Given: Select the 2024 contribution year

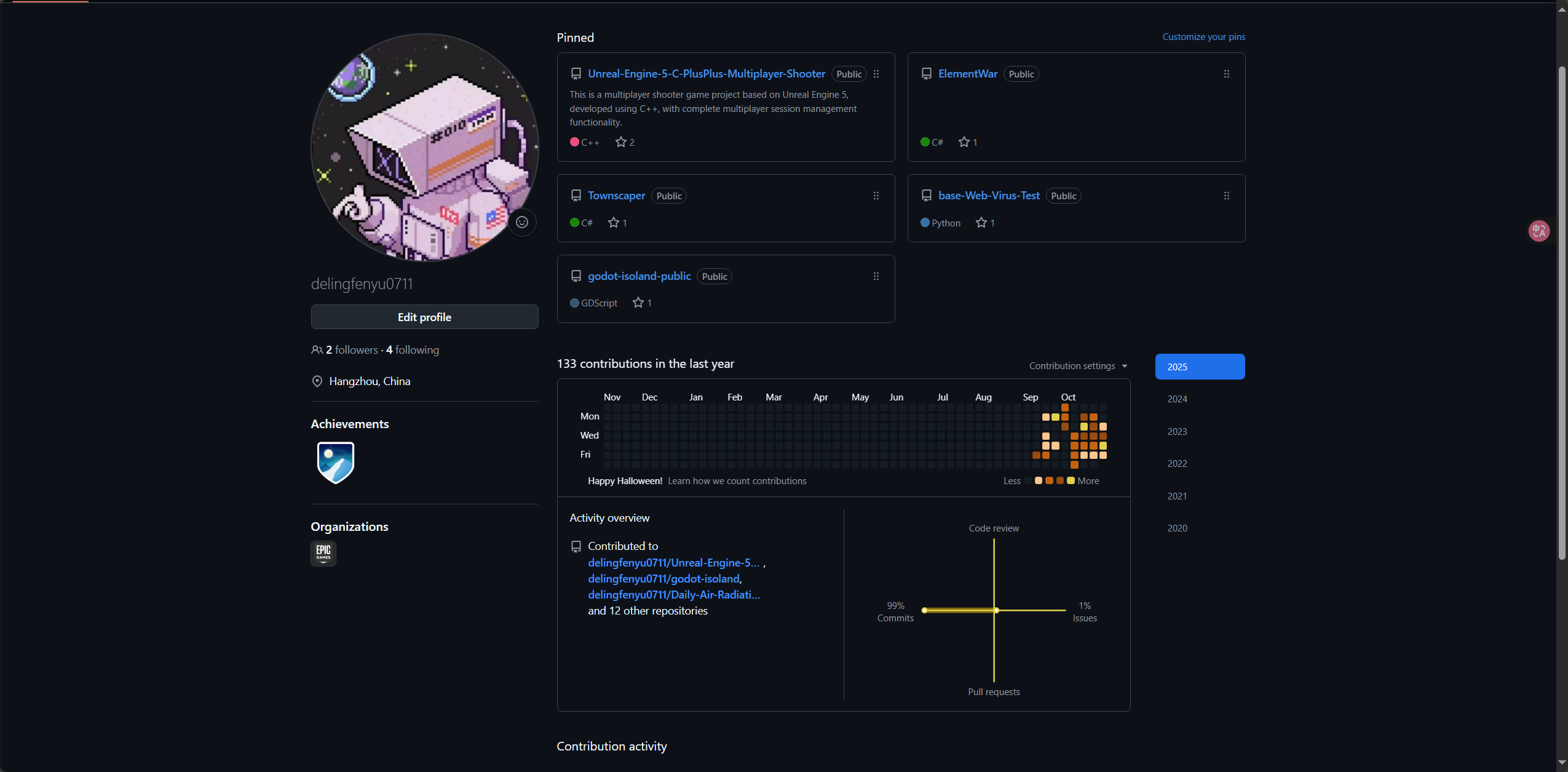Looking at the screenshot, I should (x=1178, y=399).
